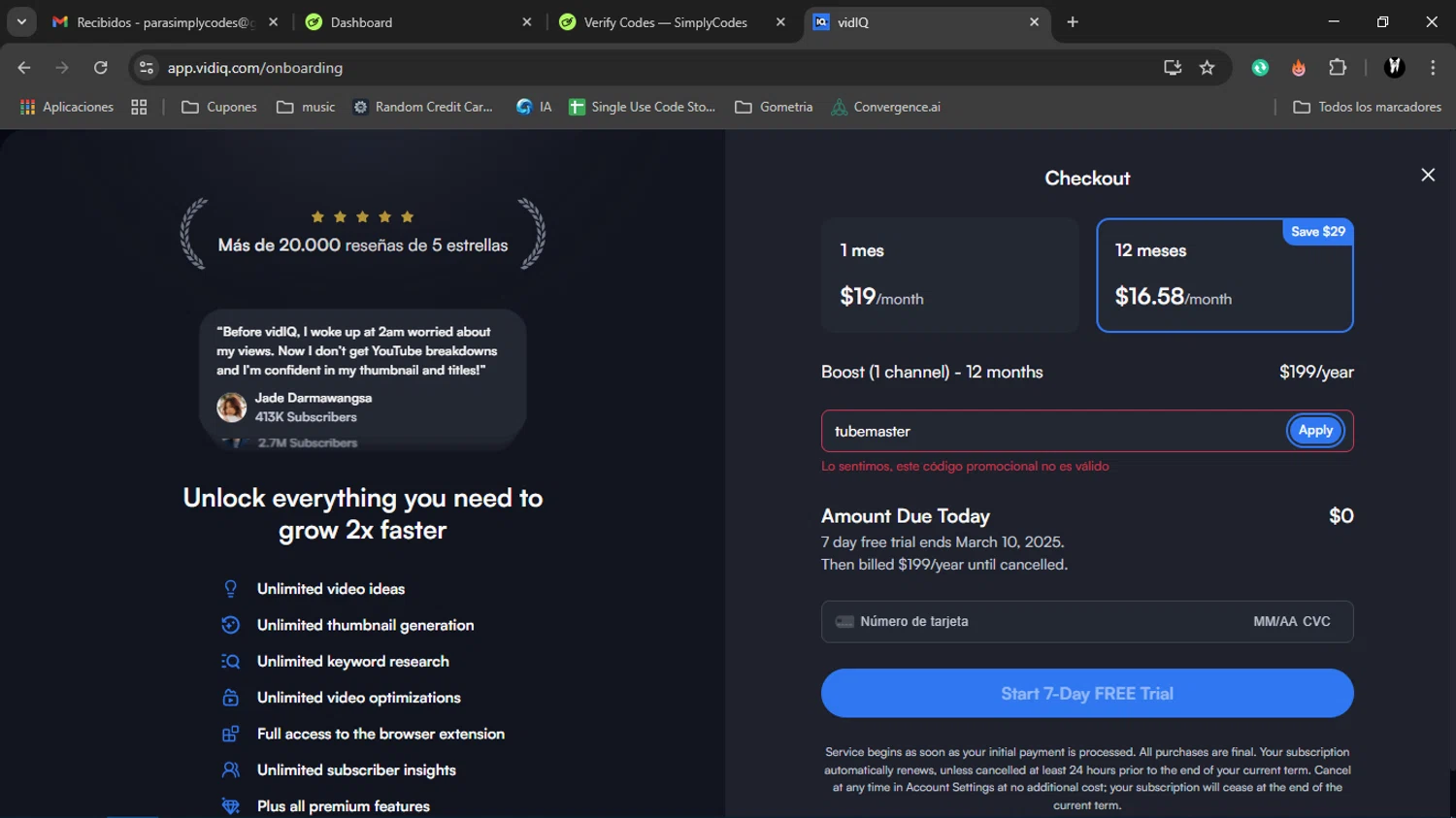
Task: Open the Aplicaciones bookmark shortcut
Action: tap(66, 107)
